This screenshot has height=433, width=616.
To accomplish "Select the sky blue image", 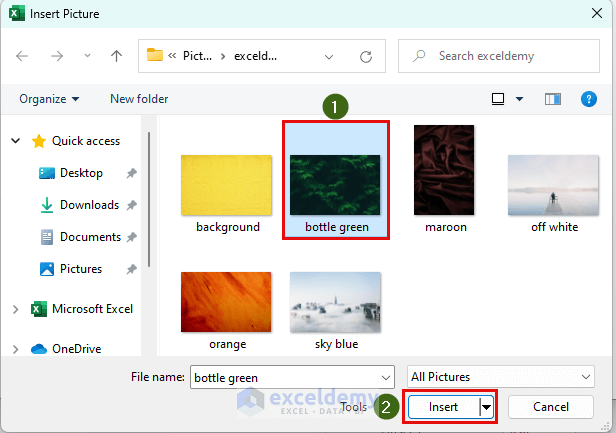I will click(x=335, y=302).
